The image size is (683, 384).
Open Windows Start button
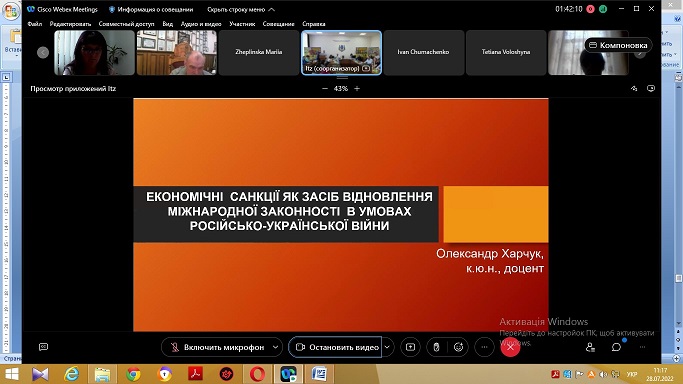pos(11,374)
